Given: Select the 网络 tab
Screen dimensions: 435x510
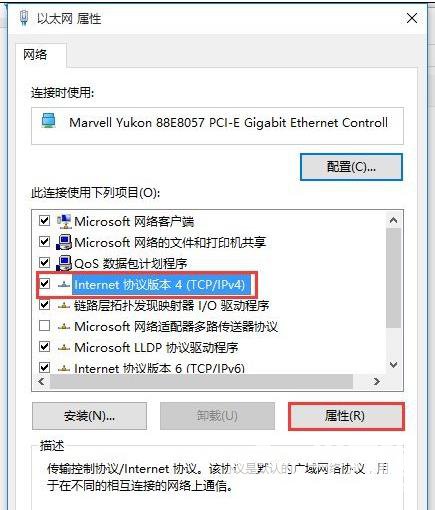Looking at the screenshot, I should [35, 55].
